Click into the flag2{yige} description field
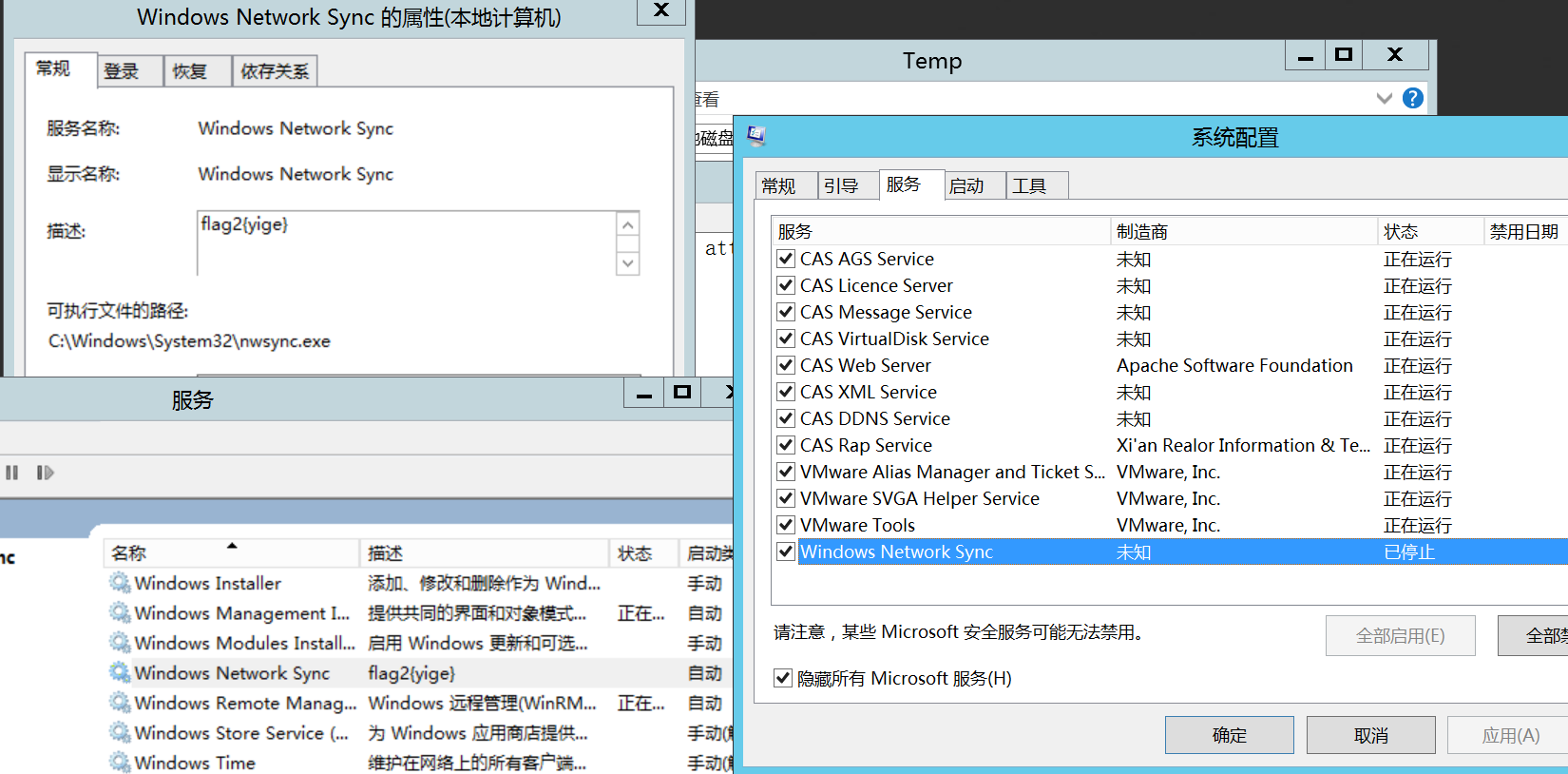 tap(407, 243)
